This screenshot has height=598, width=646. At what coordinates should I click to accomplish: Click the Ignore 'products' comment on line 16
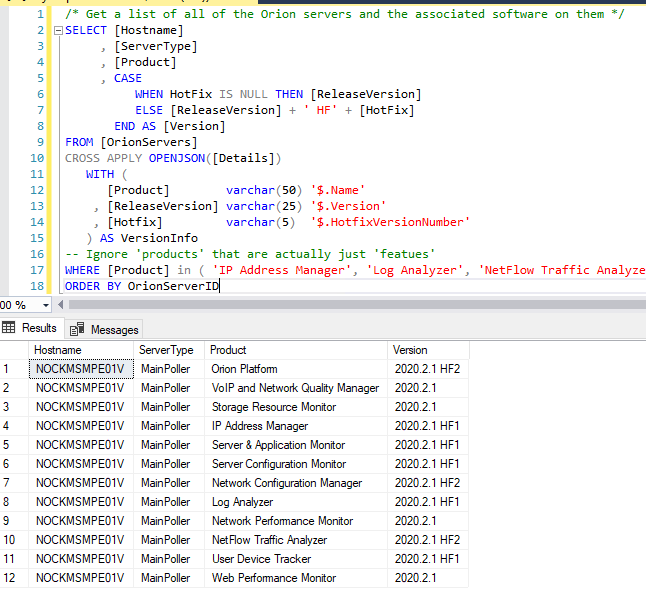(250, 254)
